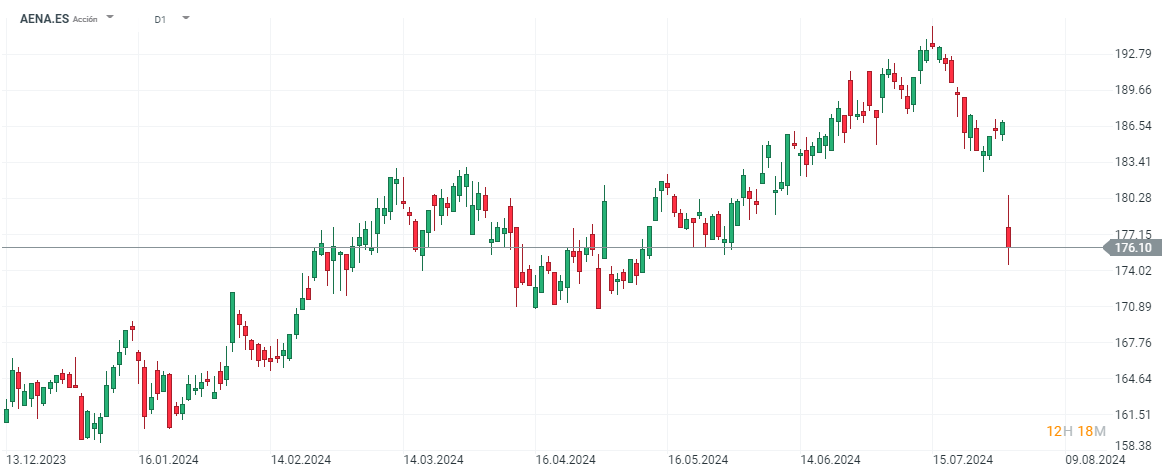Select the 16.04.2024 date axis label

coord(565,460)
